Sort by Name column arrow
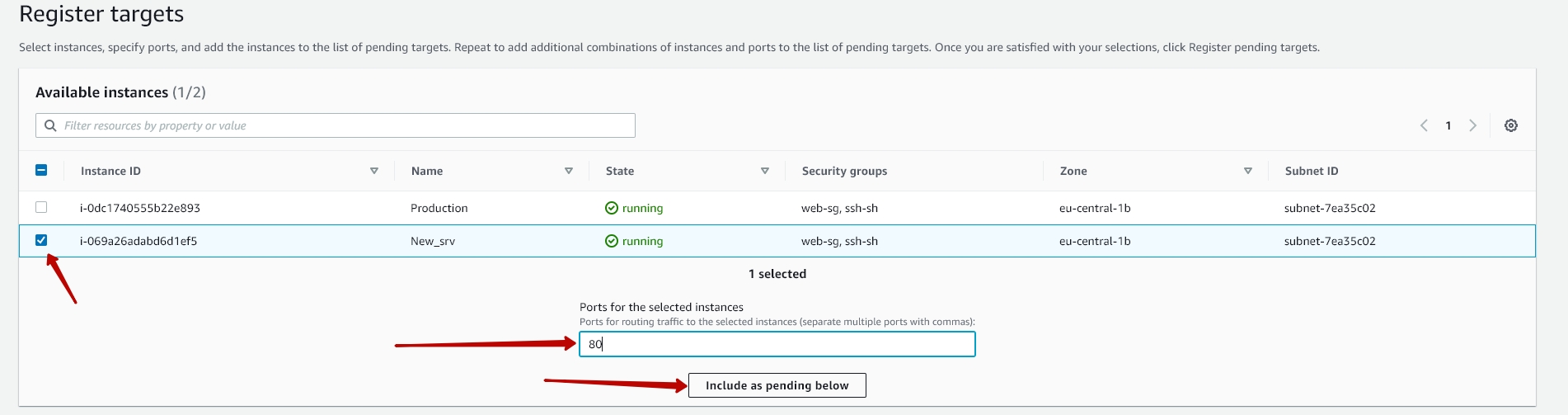 click(569, 171)
